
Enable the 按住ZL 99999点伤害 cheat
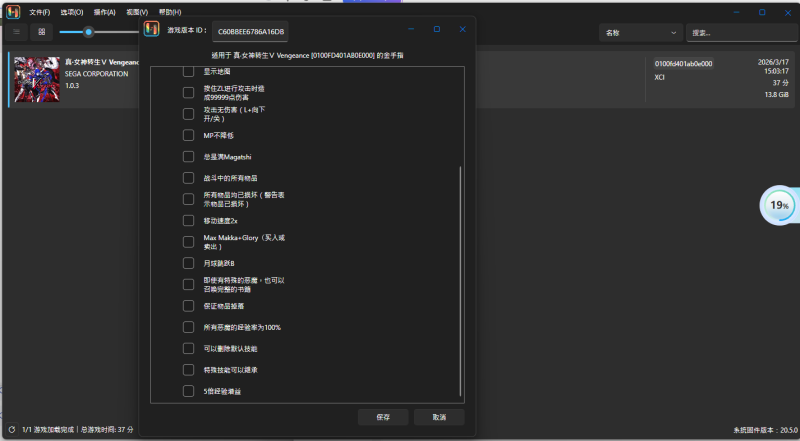pos(188,92)
